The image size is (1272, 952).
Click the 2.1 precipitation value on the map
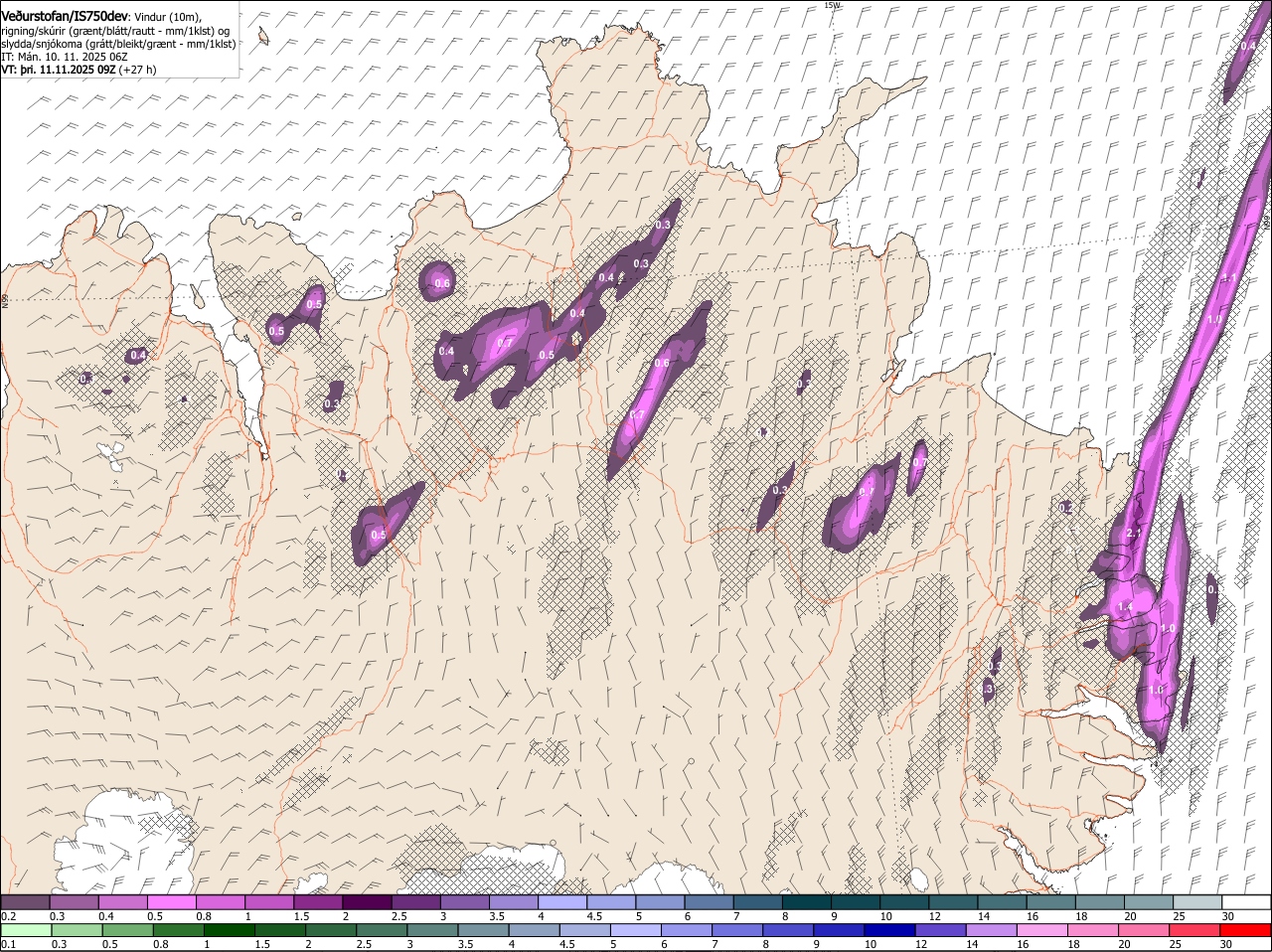[x=1134, y=534]
